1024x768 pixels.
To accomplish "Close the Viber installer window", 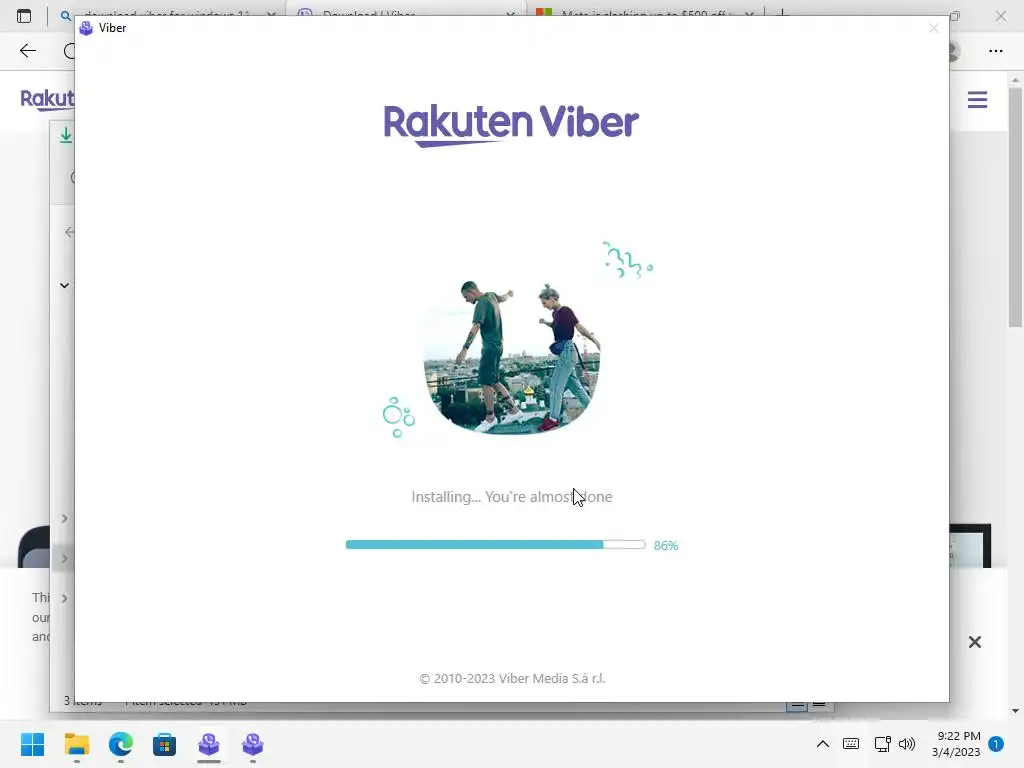I will [x=934, y=28].
